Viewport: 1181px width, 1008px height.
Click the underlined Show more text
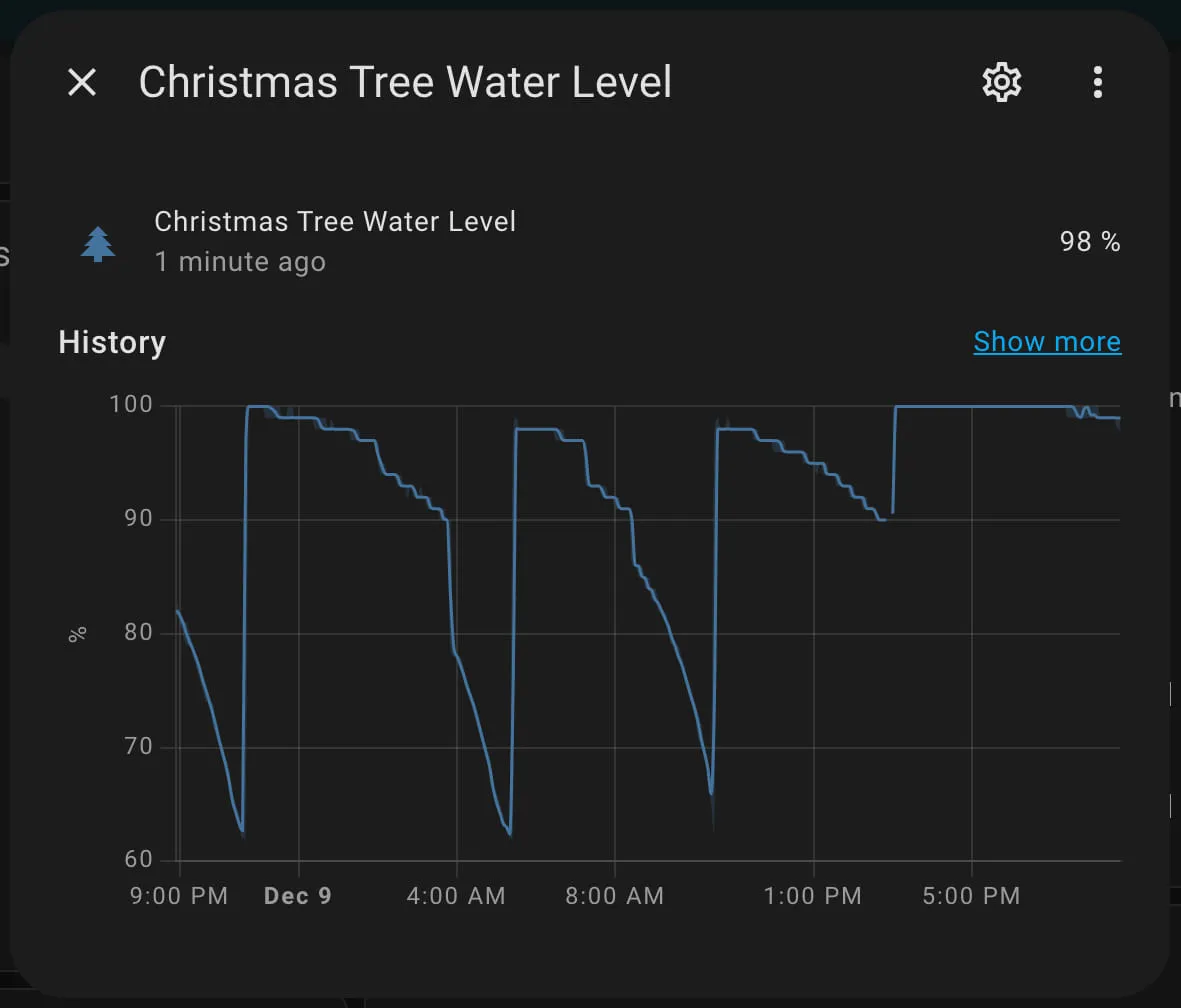[x=1047, y=341]
